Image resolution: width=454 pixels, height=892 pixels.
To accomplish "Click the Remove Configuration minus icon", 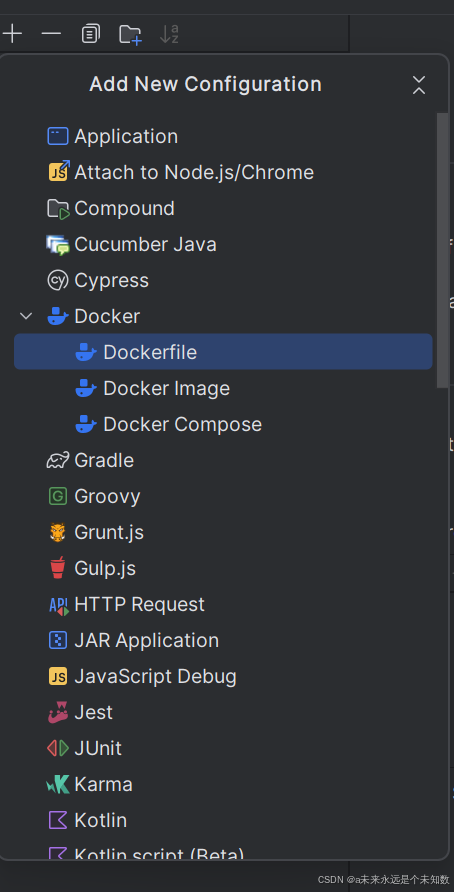I will click(51, 34).
